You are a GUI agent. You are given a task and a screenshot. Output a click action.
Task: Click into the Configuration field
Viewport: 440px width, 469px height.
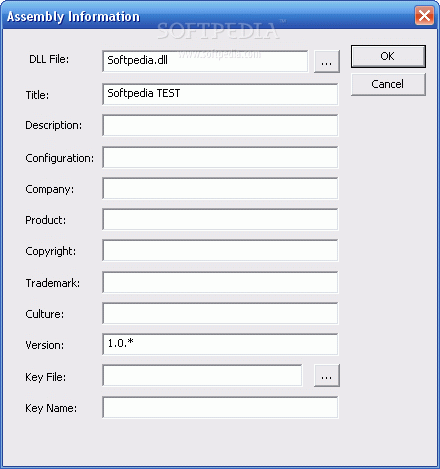click(x=220, y=157)
